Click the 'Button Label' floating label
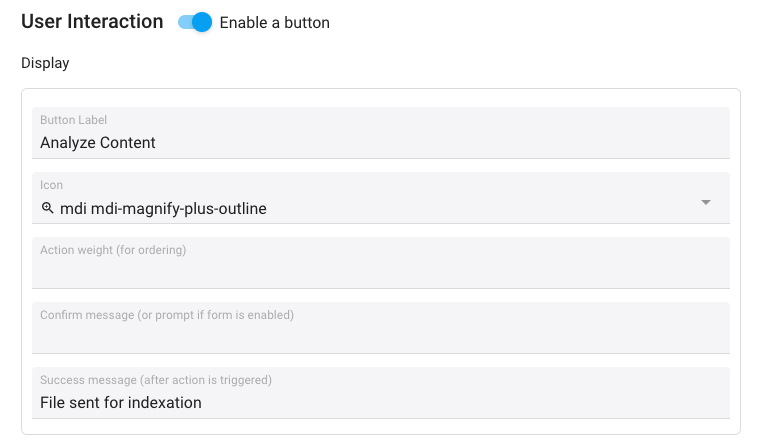 coord(73,120)
